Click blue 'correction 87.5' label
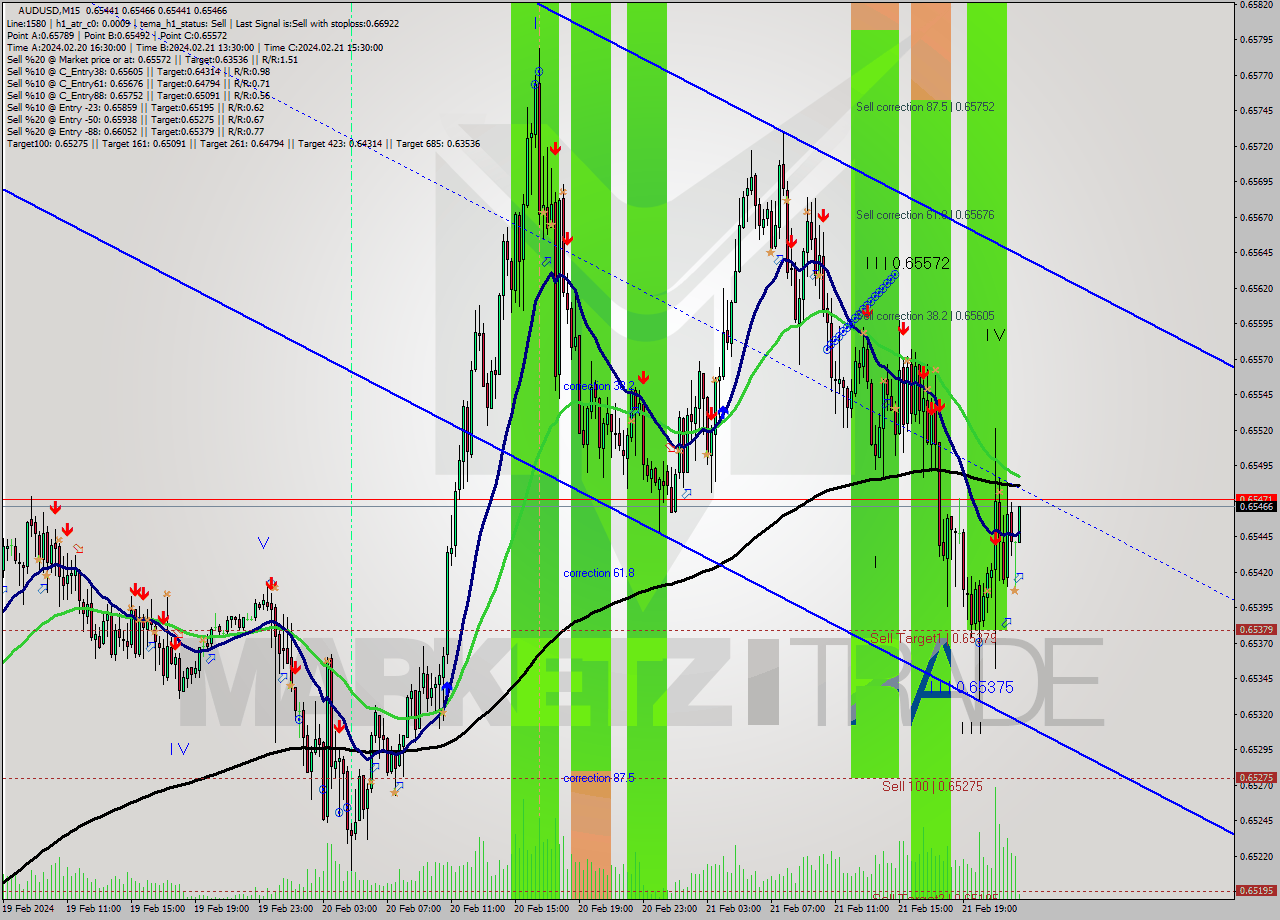The height and width of the screenshot is (920, 1280). (x=599, y=778)
